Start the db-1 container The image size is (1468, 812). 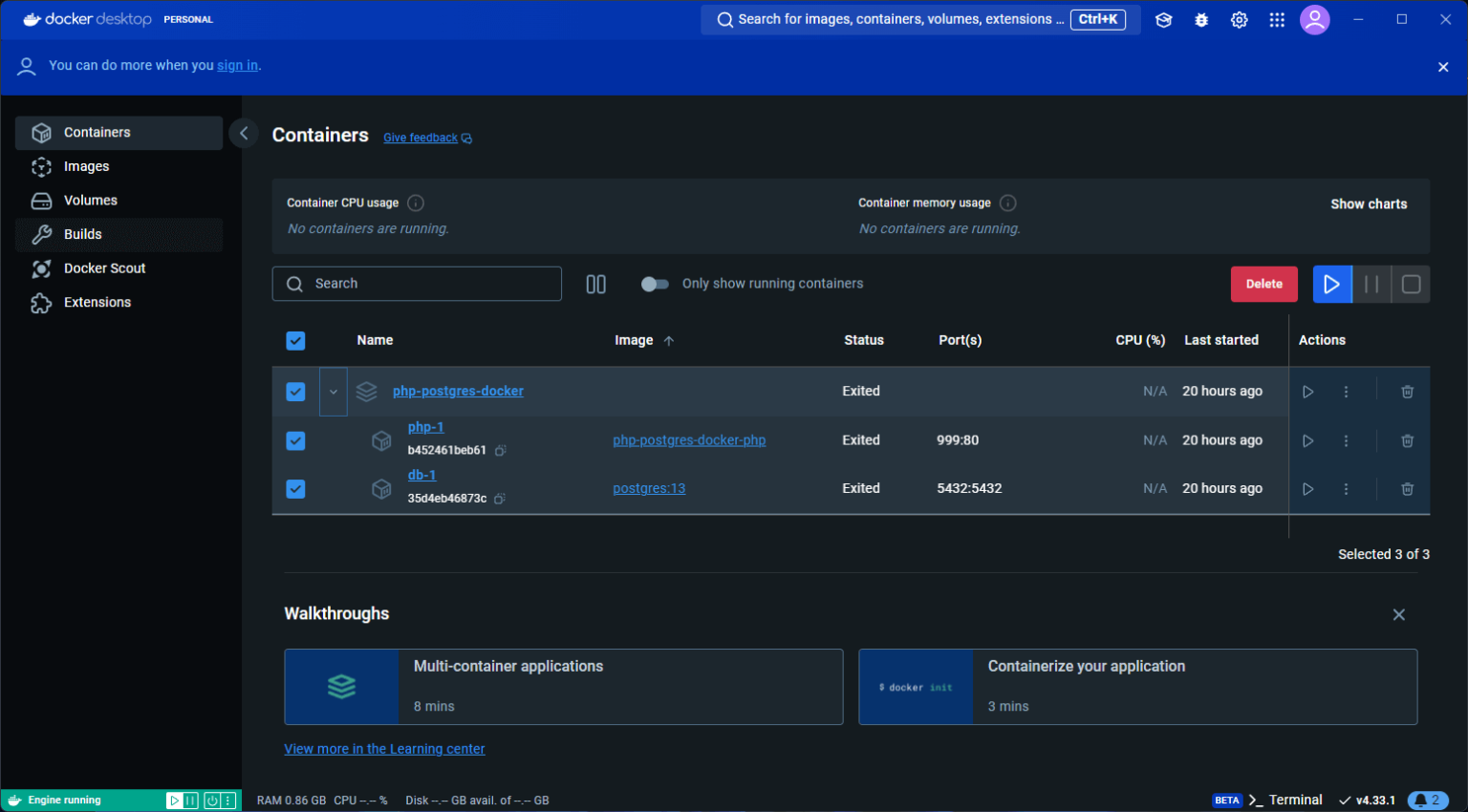pos(1308,489)
